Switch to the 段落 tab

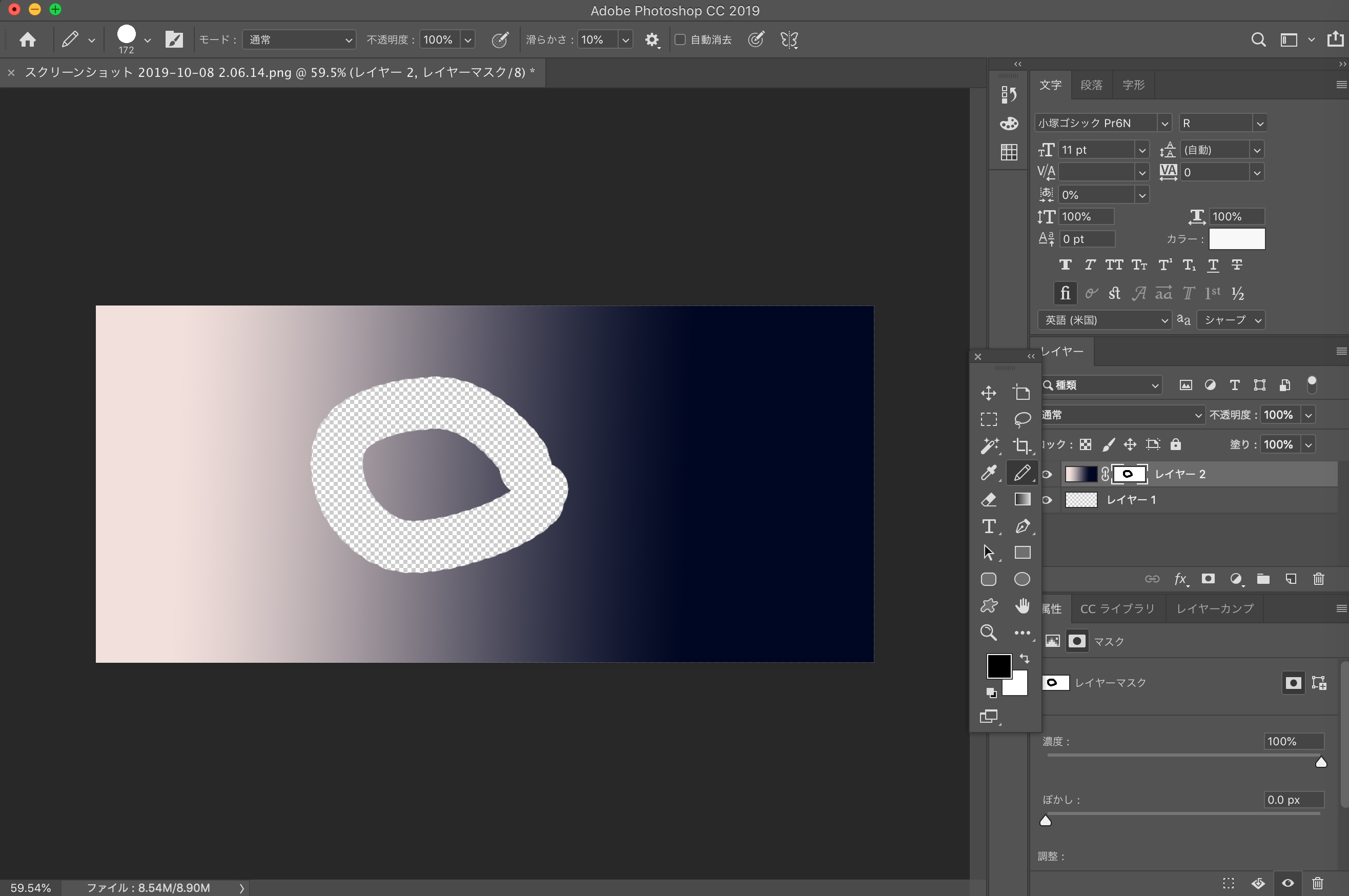[x=1091, y=85]
